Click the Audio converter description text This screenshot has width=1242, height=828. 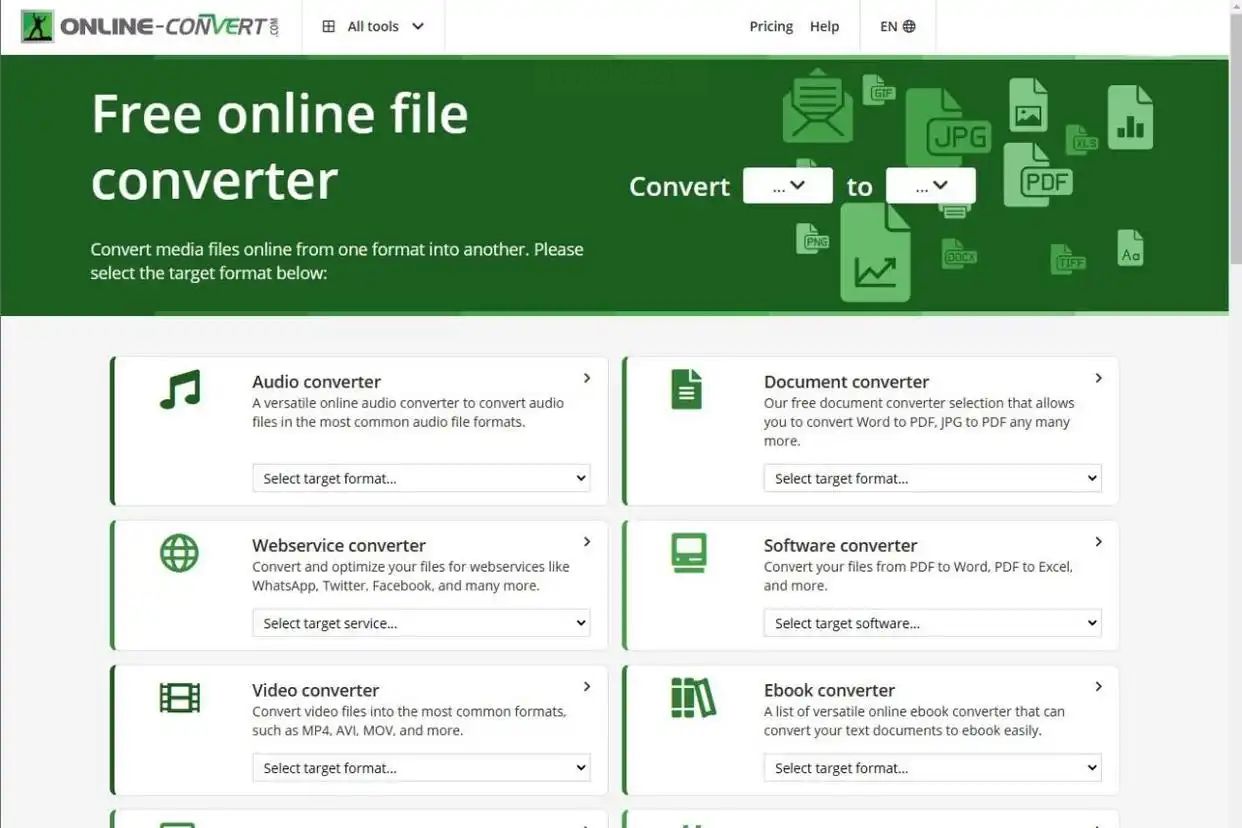(x=408, y=412)
